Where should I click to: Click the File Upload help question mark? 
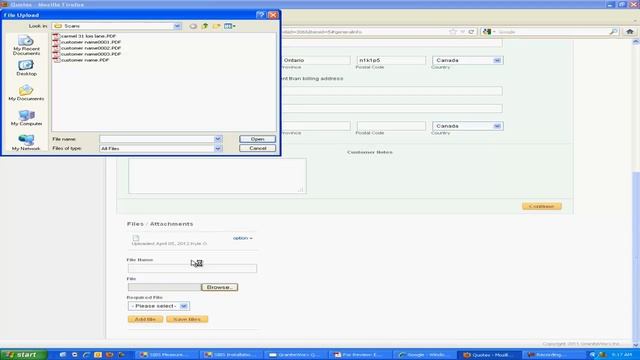coord(260,15)
